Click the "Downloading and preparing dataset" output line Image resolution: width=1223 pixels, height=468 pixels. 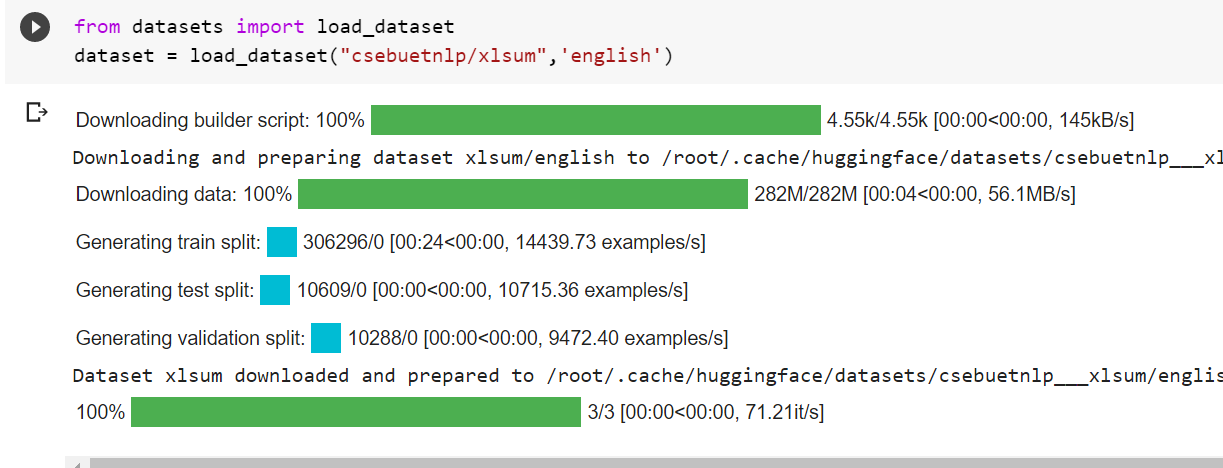(647, 157)
